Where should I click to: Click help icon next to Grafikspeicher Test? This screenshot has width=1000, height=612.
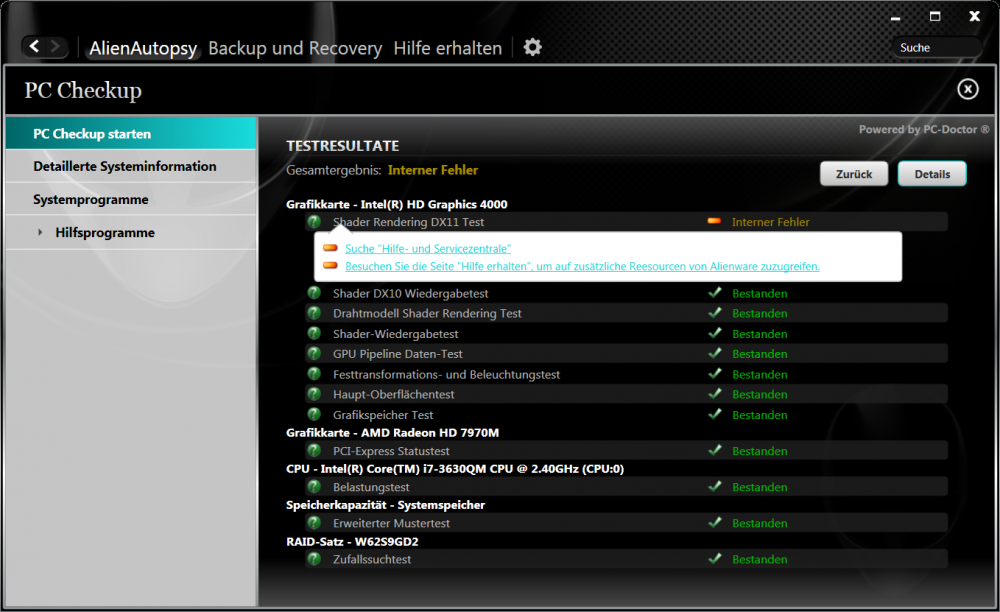(314, 414)
